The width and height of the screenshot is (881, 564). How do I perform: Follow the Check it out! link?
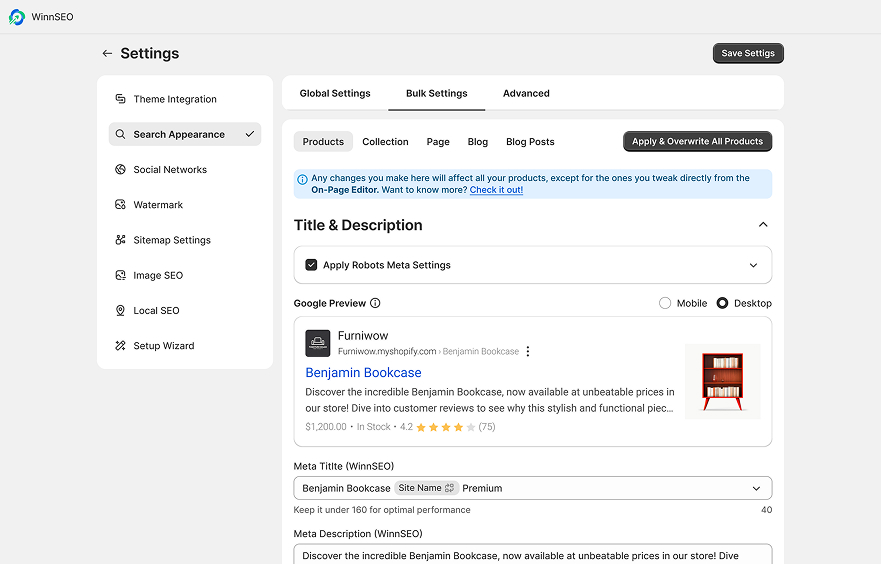(496, 190)
